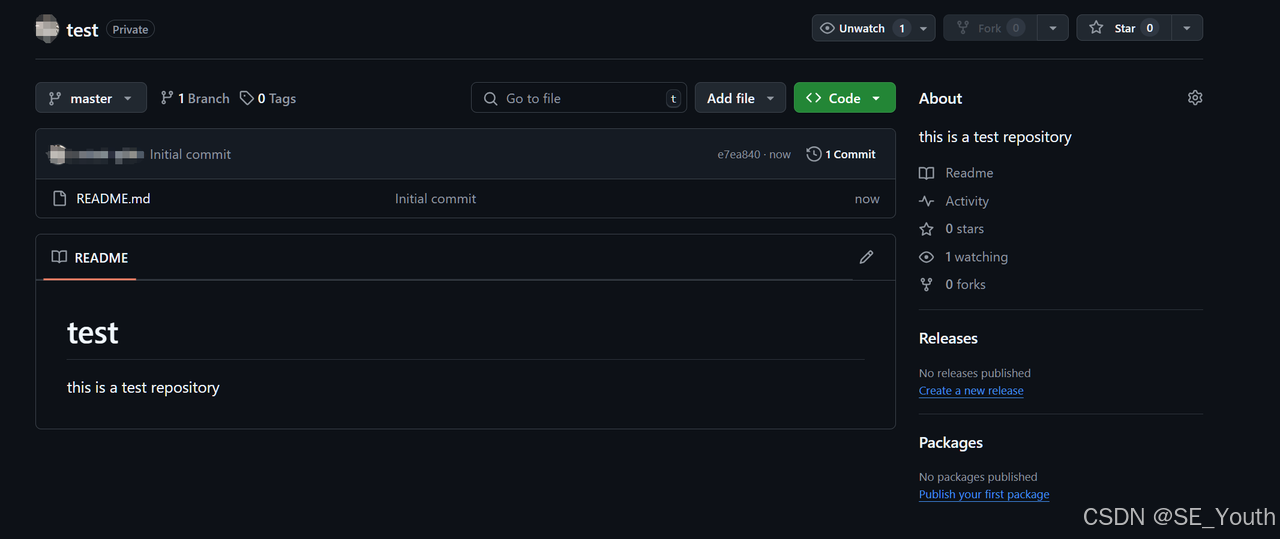Open commit hash e7ea840
Image resolution: width=1280 pixels, height=539 pixels.
click(x=738, y=154)
